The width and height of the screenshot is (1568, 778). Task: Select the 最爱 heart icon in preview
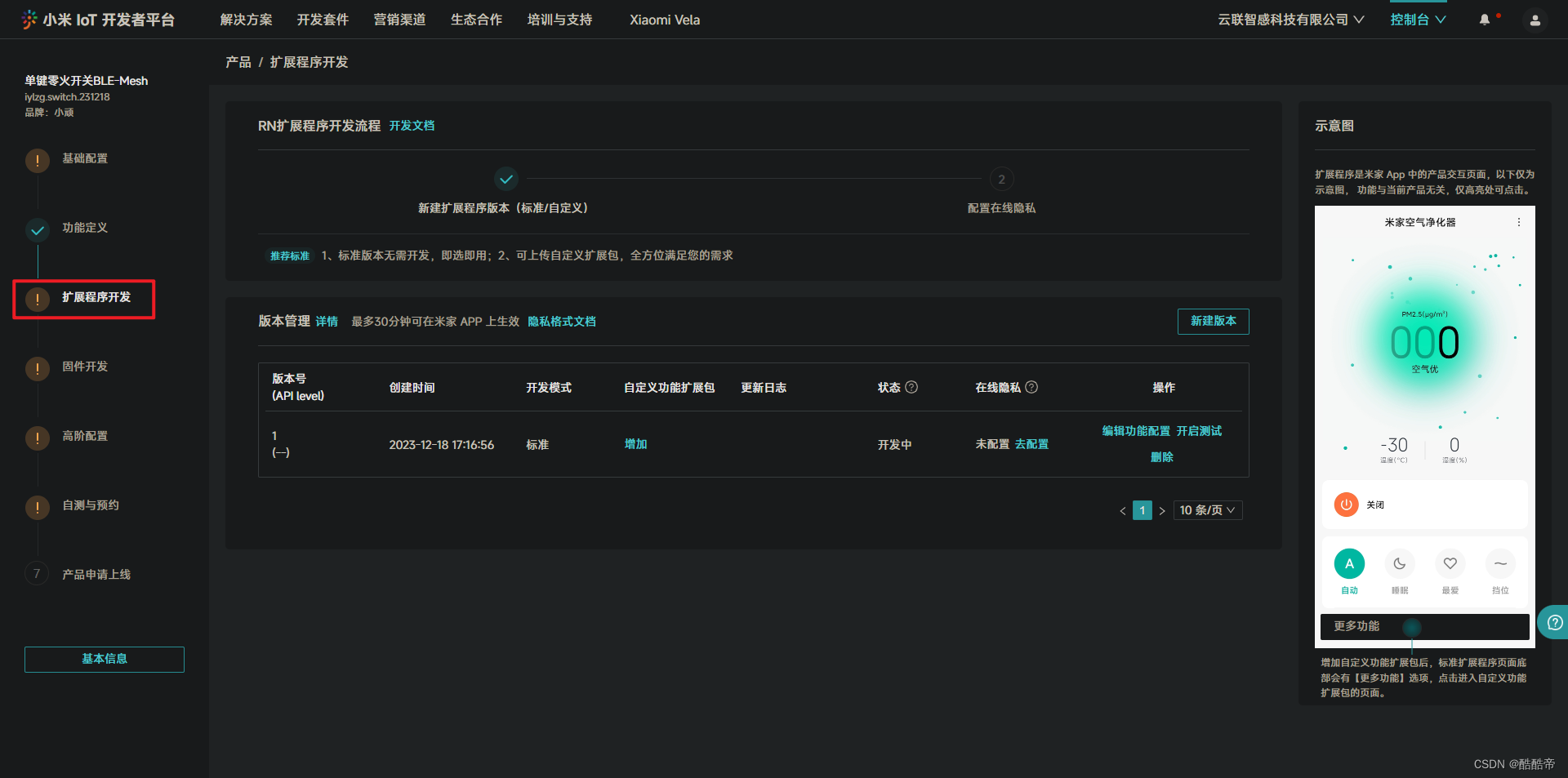[1450, 563]
